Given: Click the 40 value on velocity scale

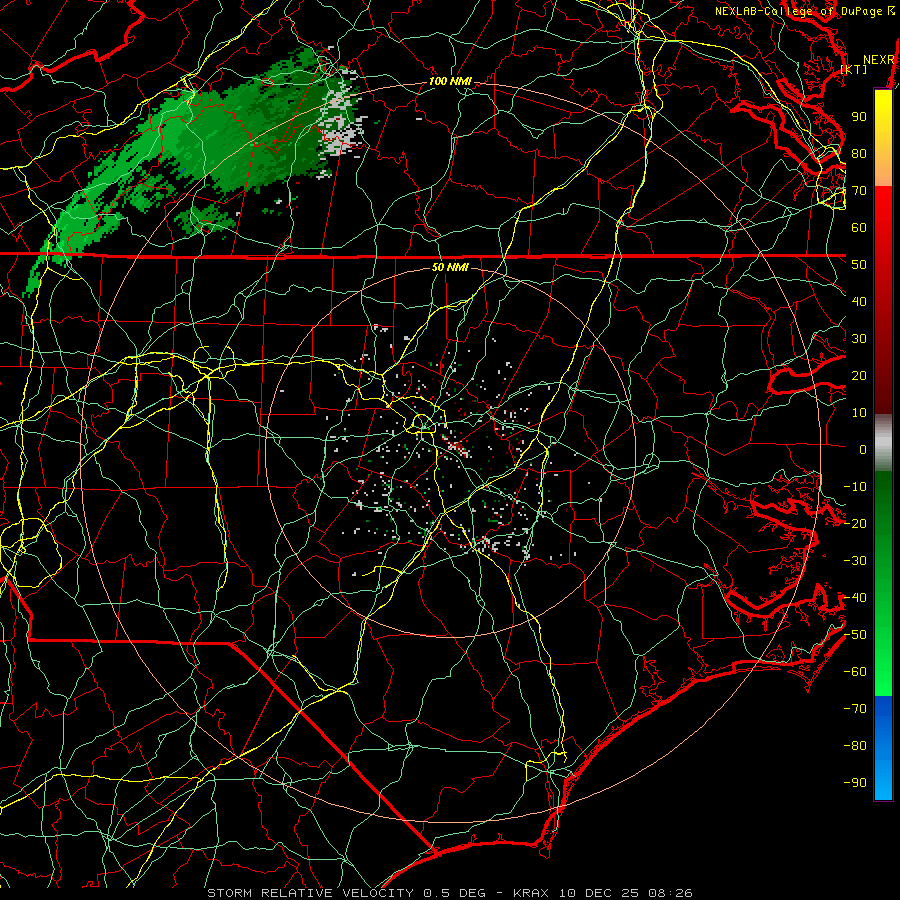Looking at the screenshot, I should click(x=859, y=302).
